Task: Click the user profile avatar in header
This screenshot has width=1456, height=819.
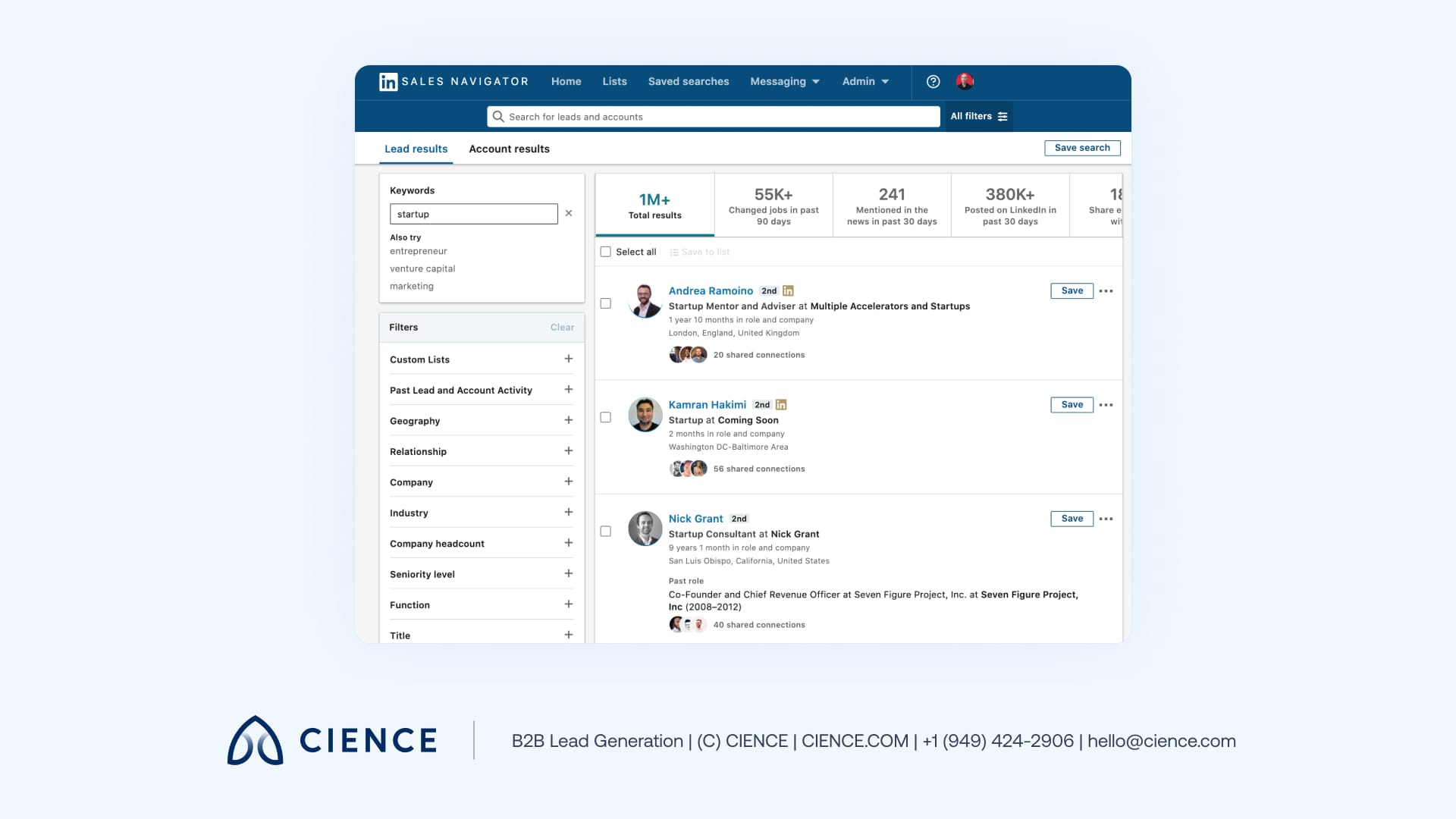Action: point(965,82)
